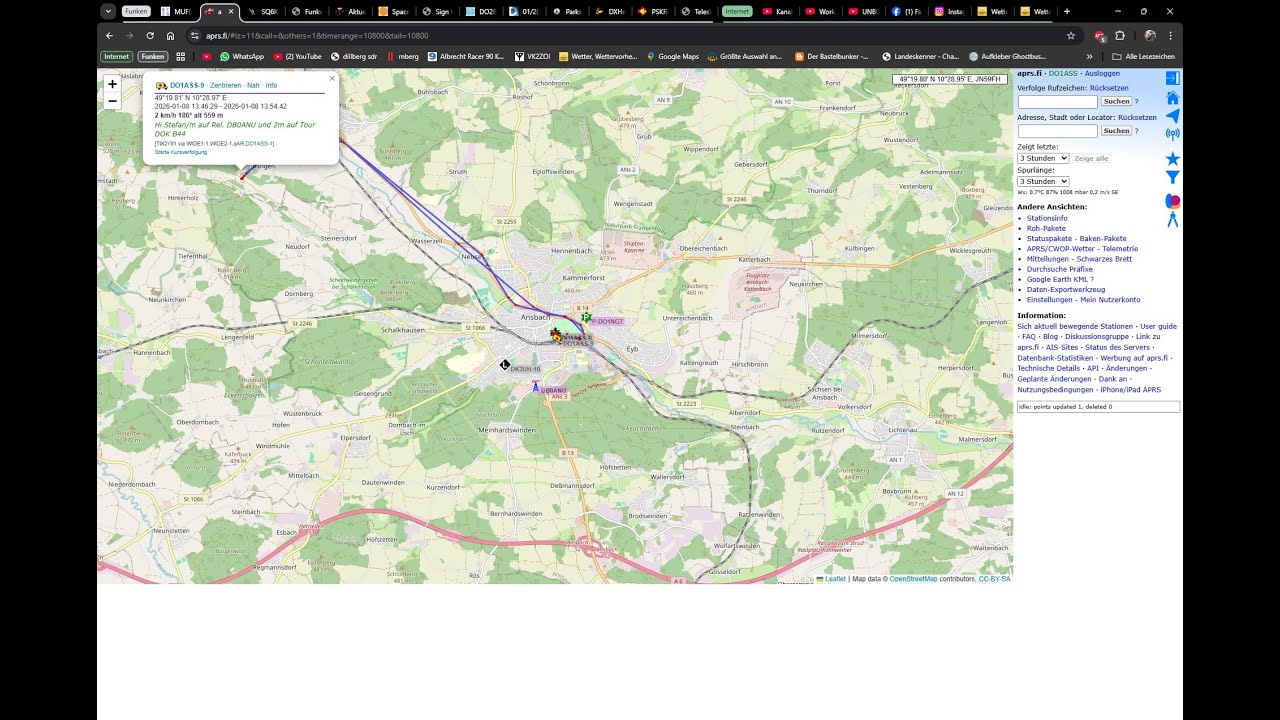Open the DO1ASS account link

click(x=1063, y=74)
